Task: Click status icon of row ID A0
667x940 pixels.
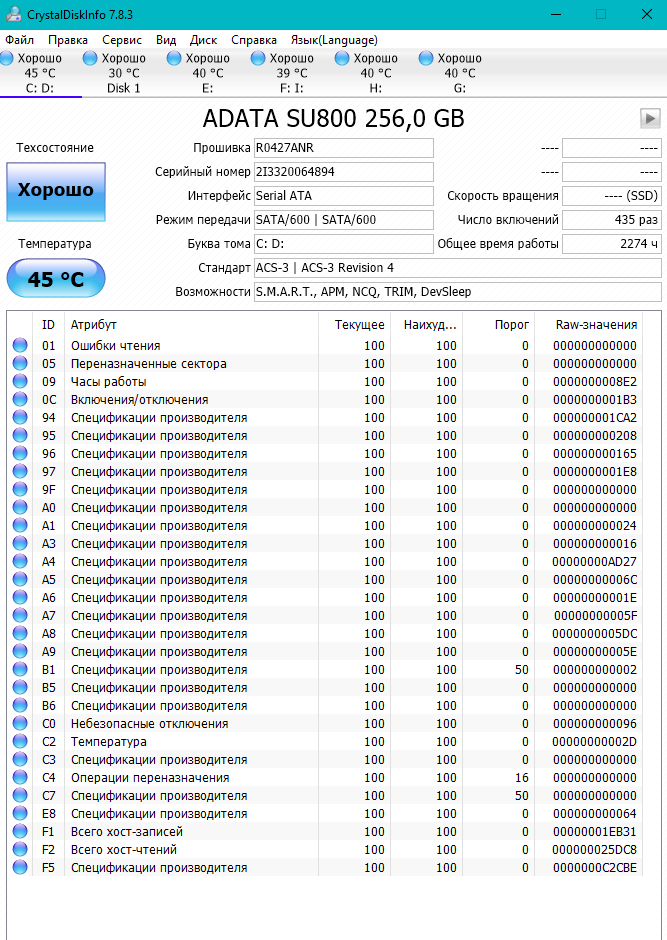Action: coord(20,507)
